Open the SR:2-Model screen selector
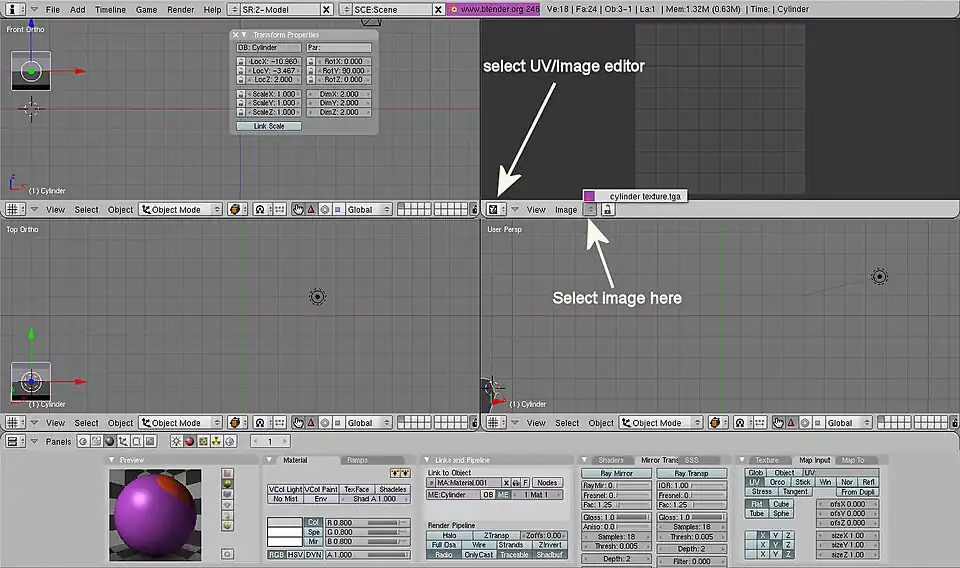 (284, 9)
